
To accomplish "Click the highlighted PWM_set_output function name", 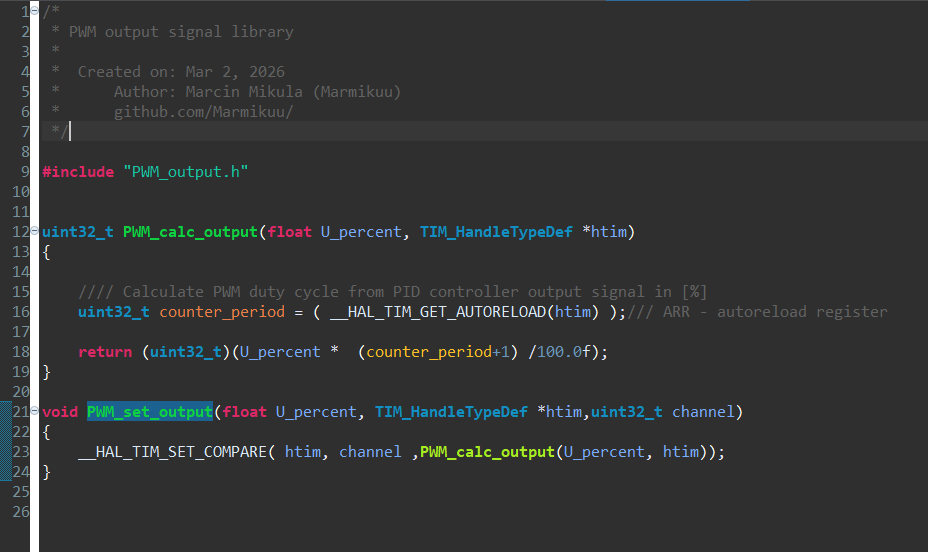I will point(150,412).
